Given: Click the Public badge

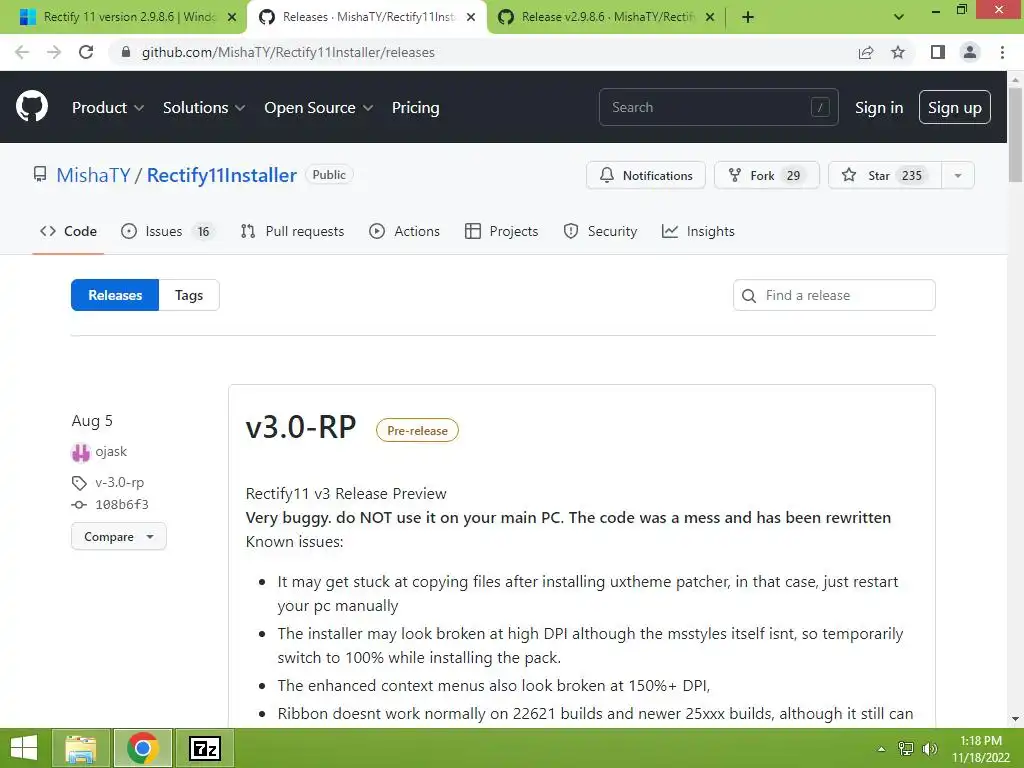Looking at the screenshot, I should coord(329,174).
